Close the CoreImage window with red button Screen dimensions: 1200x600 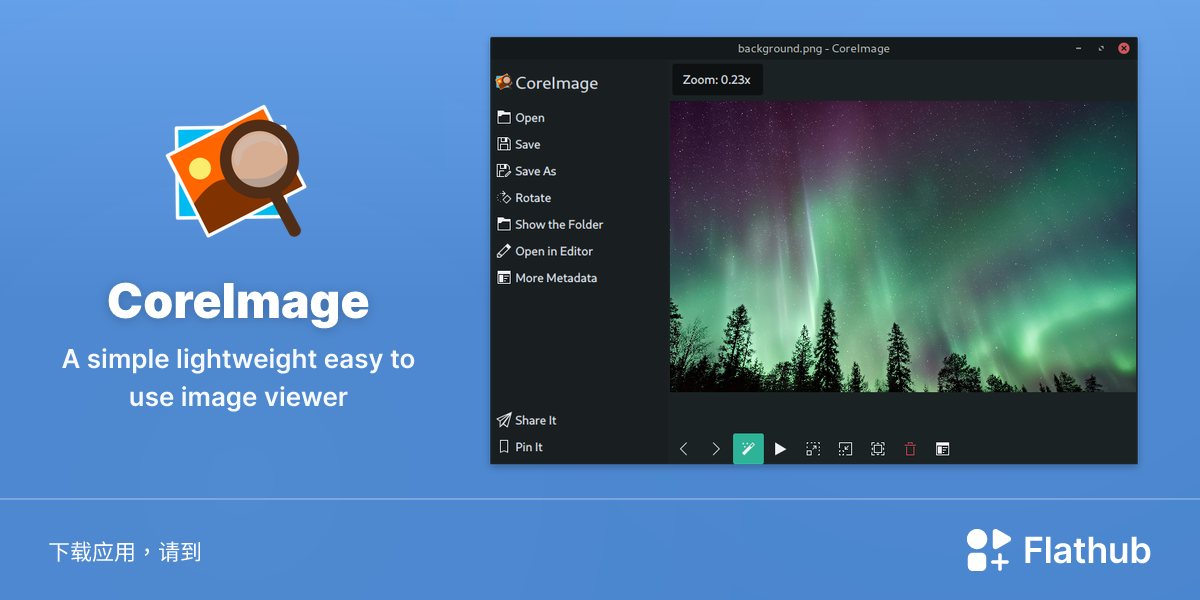tap(1124, 48)
